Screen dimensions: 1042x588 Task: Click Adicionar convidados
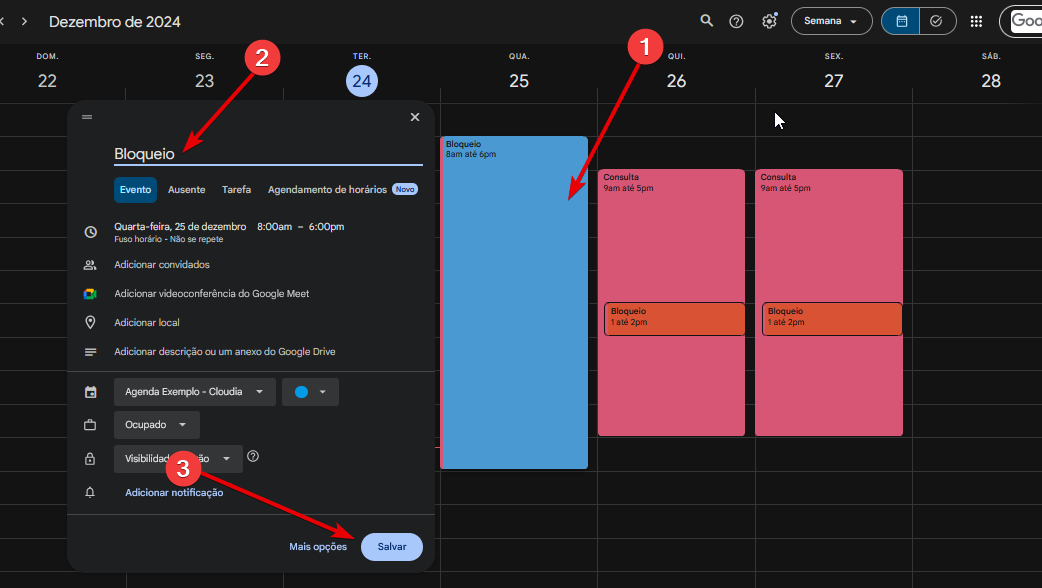(x=161, y=264)
